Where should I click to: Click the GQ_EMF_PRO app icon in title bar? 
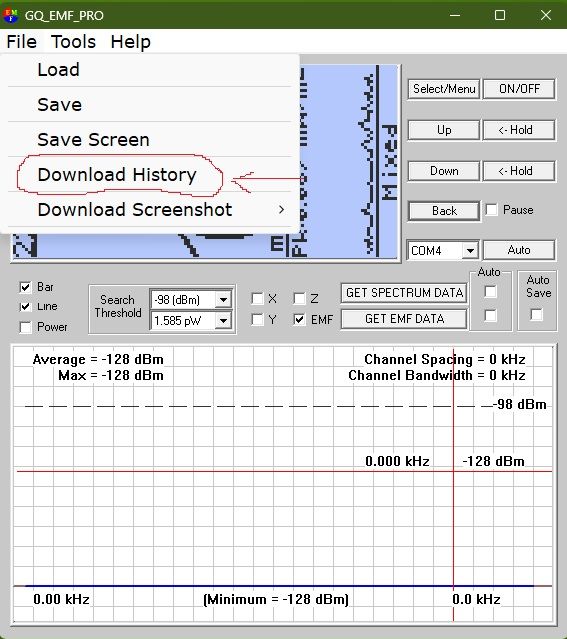pos(11,15)
